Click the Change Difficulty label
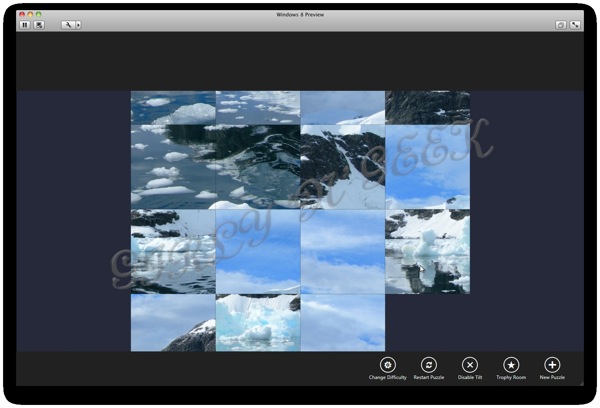This screenshot has height=408, width=600. click(388, 377)
